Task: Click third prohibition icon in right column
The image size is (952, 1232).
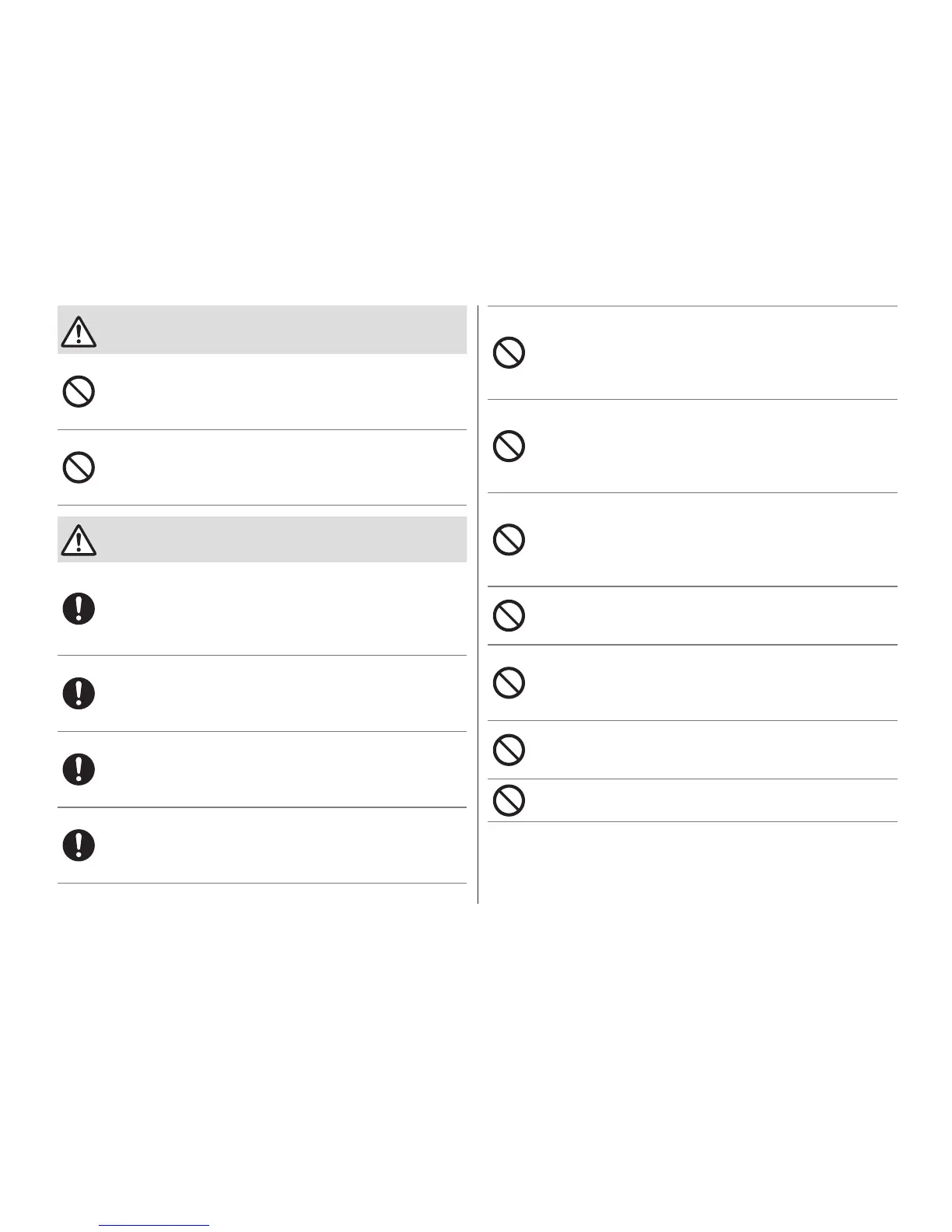Action: 509,540
